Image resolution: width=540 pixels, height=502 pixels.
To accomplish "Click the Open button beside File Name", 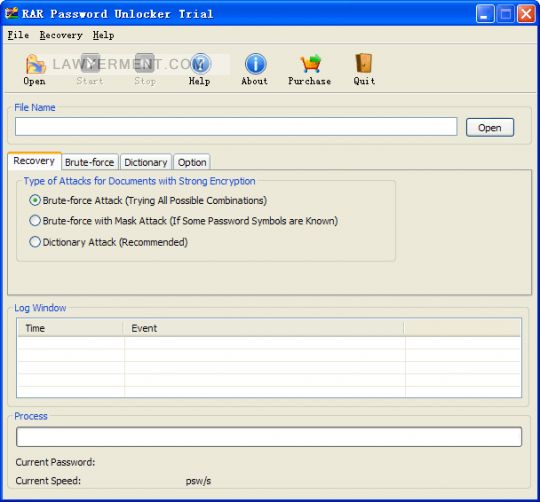I will pos(490,128).
